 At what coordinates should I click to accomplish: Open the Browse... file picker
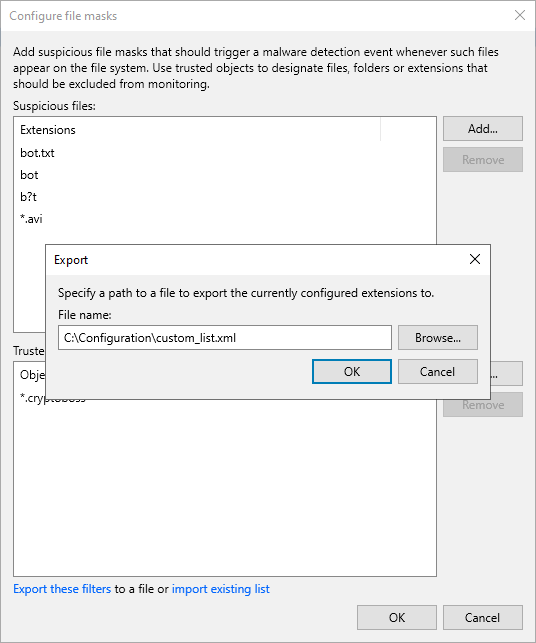pos(438,337)
